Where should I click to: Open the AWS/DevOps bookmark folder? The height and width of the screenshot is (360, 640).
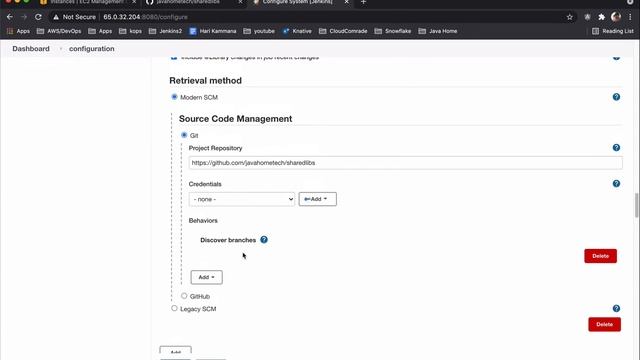point(59,31)
